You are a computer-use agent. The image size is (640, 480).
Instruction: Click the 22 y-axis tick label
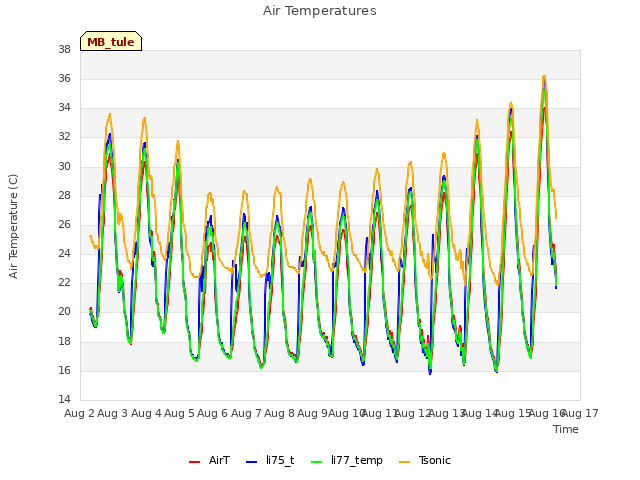coord(64,283)
